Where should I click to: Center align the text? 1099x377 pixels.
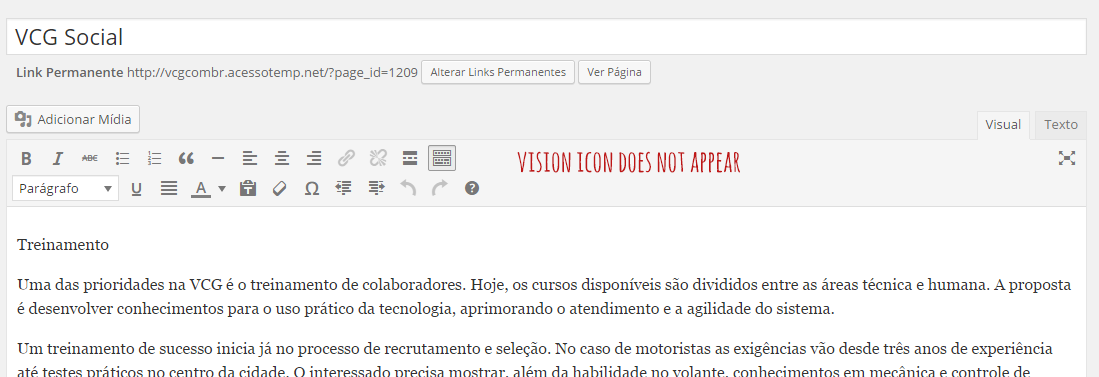click(x=282, y=158)
